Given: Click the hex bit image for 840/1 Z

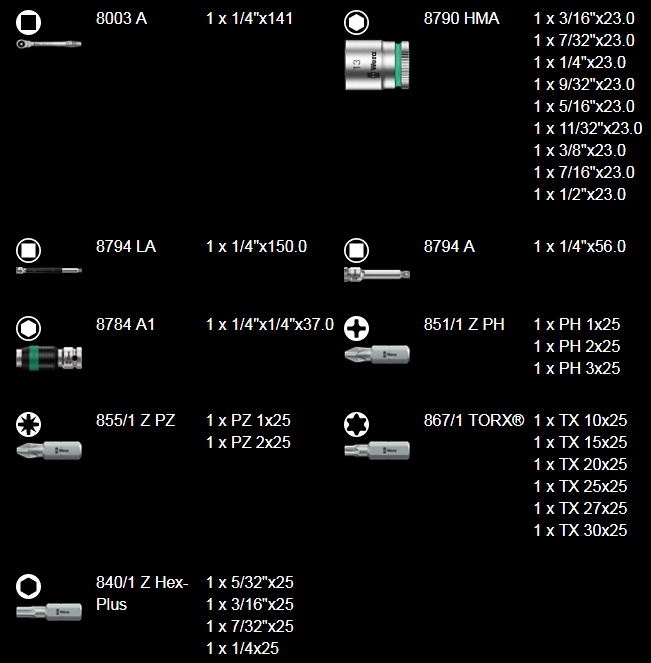Looking at the screenshot, I should pyautogui.click(x=49, y=612).
